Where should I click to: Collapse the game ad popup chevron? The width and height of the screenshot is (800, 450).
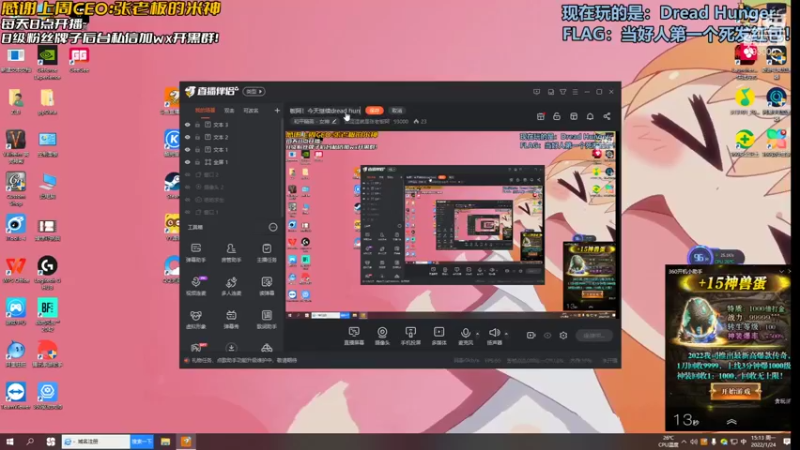[x=732, y=421]
